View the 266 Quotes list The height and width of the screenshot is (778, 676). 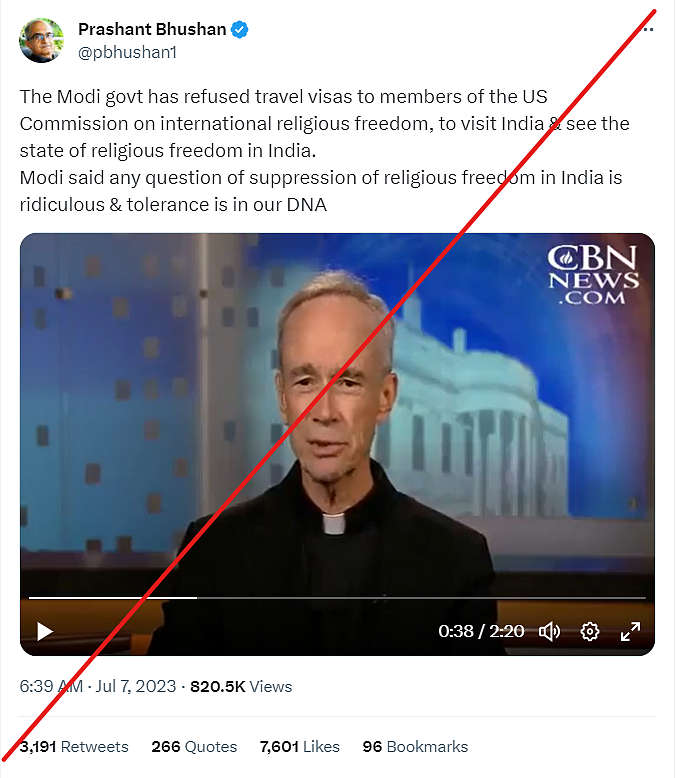tap(194, 746)
